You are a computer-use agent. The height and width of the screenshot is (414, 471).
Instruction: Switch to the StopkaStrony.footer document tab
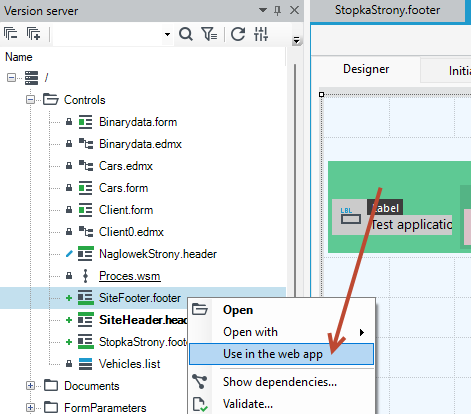(x=387, y=10)
